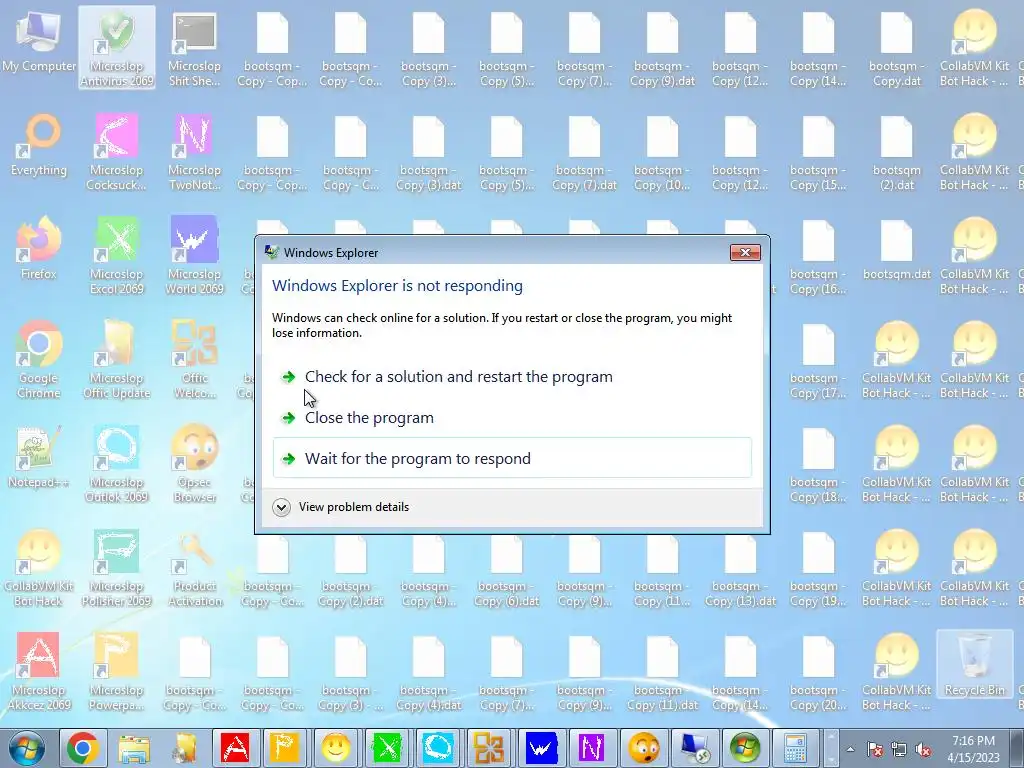
Task: Select the bootsqm - Copy (4).dat file
Action: coord(428,672)
